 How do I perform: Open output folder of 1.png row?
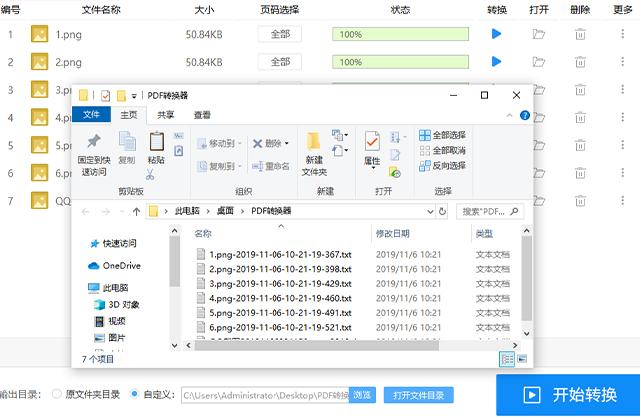[539, 34]
